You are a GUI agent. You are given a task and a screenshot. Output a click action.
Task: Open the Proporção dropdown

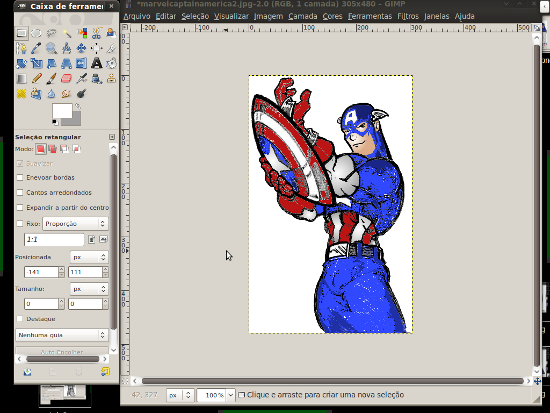[75, 224]
